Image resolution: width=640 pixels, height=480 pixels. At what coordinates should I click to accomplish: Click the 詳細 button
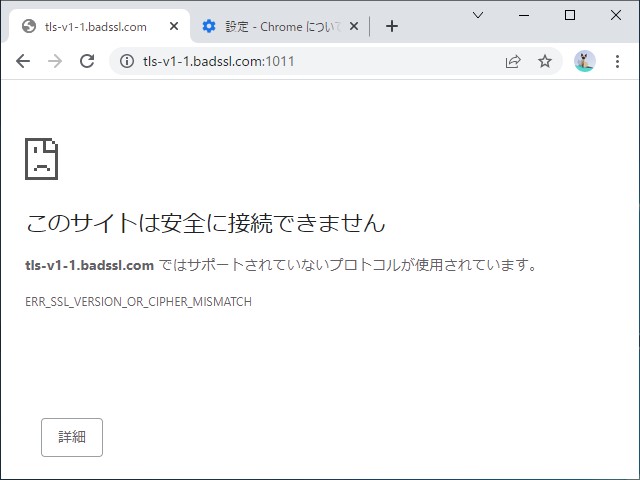72,437
